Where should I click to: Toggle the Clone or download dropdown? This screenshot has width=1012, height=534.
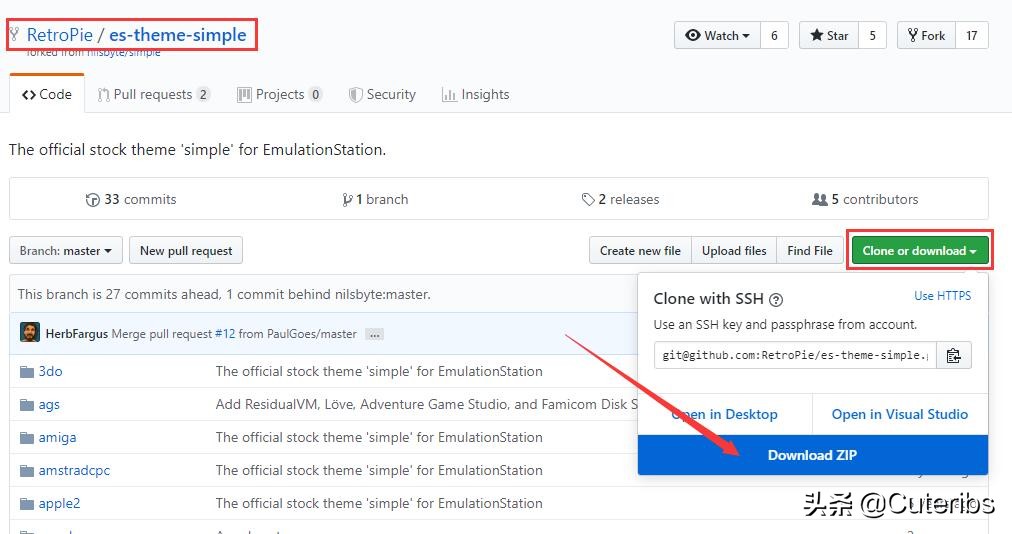point(919,251)
